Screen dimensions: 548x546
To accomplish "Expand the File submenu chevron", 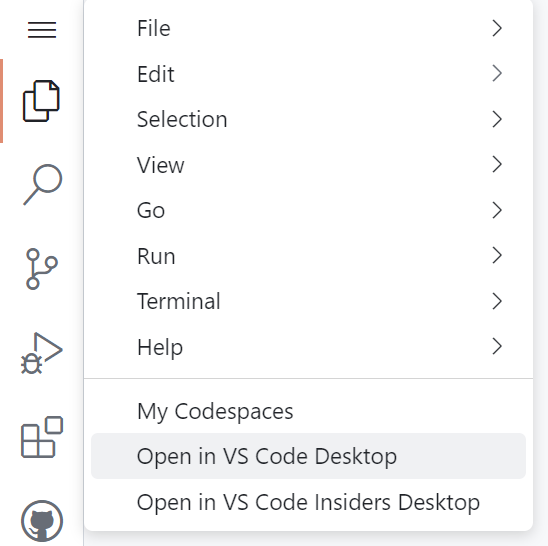I will pyautogui.click(x=497, y=28).
